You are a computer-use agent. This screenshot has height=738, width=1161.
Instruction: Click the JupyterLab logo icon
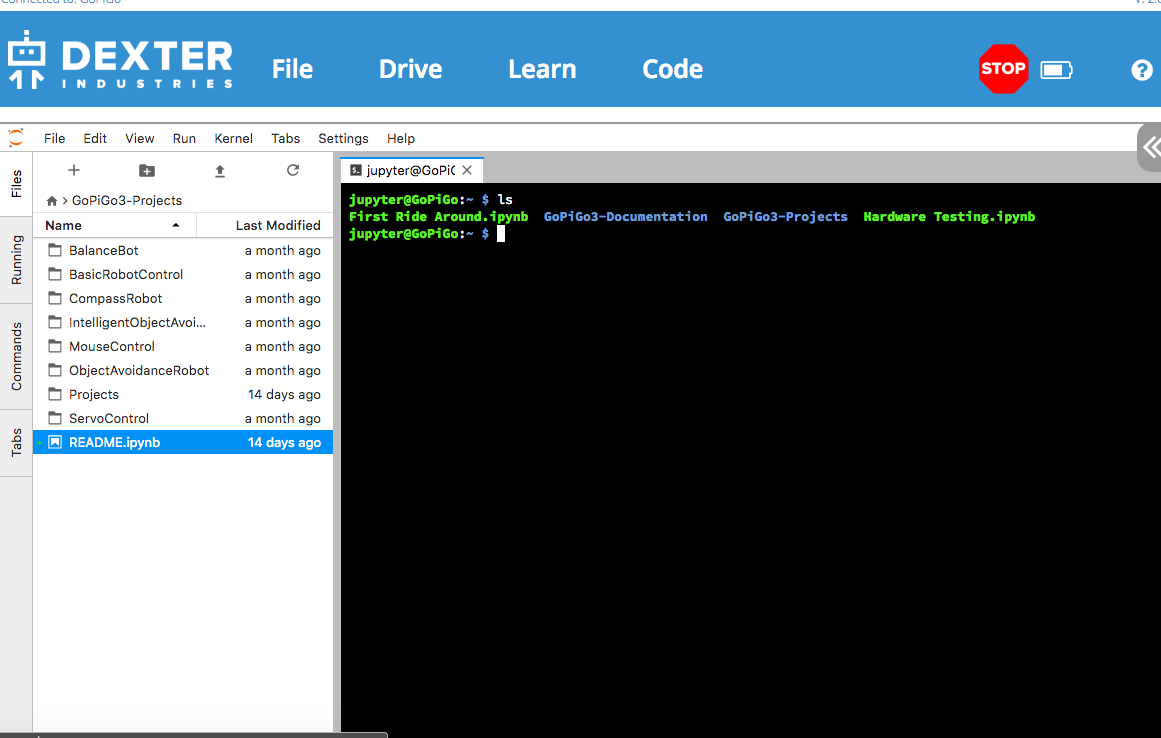(16, 138)
